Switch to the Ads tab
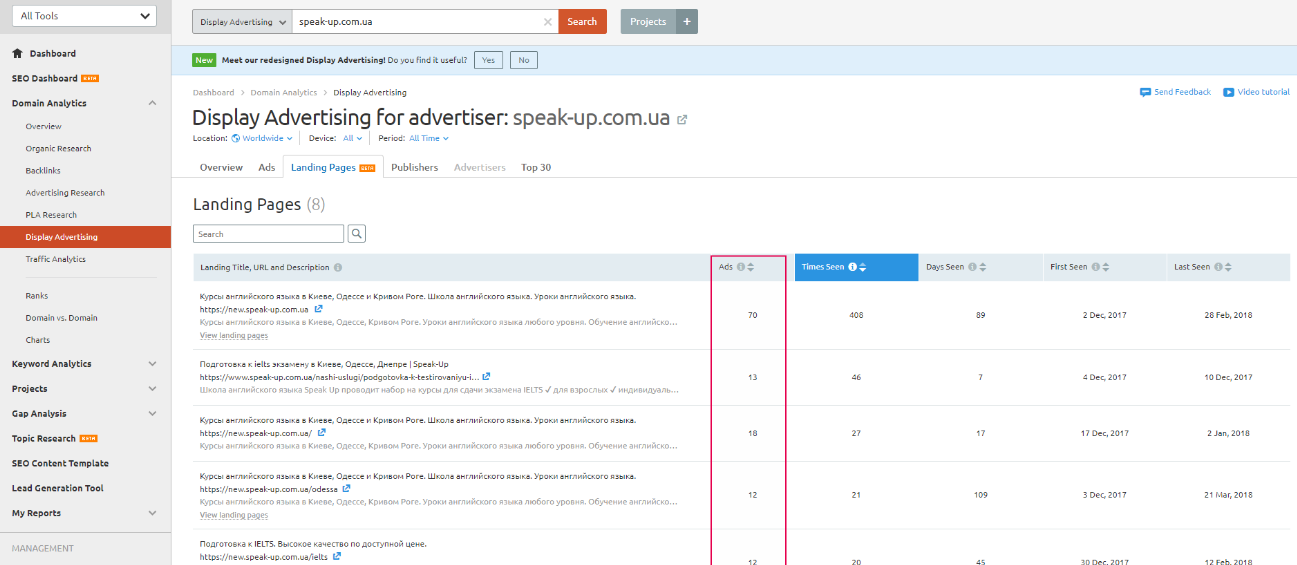Screen dimensions: 1297x565 click(x=267, y=167)
